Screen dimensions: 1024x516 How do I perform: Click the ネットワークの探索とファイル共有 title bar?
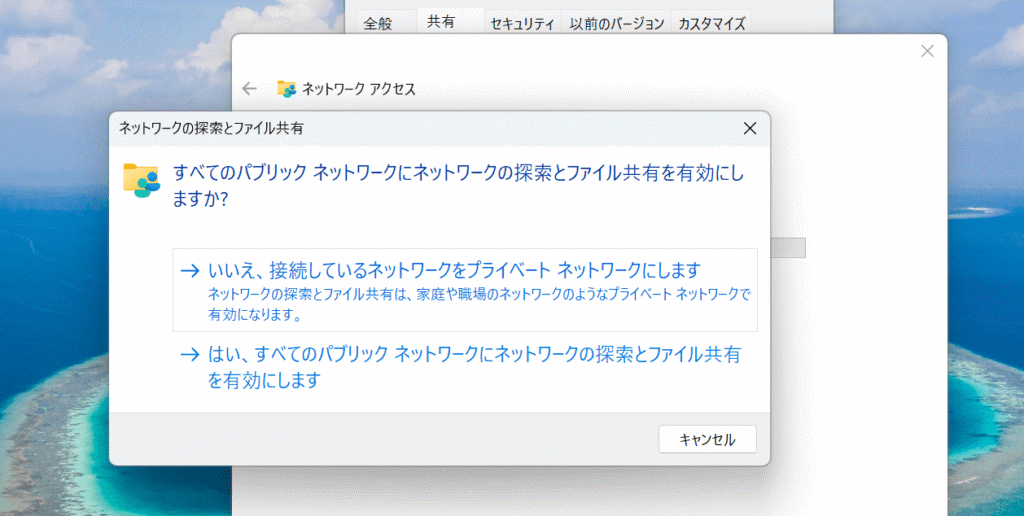coord(400,128)
